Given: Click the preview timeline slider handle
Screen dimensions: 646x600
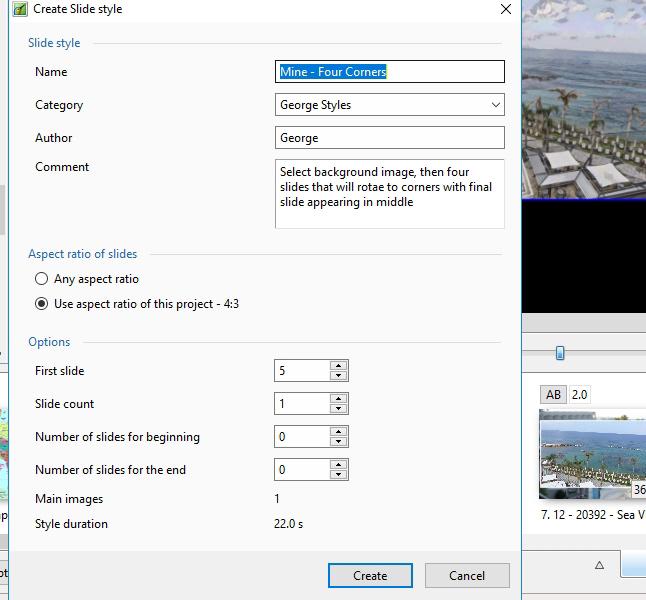Looking at the screenshot, I should click(x=560, y=353).
